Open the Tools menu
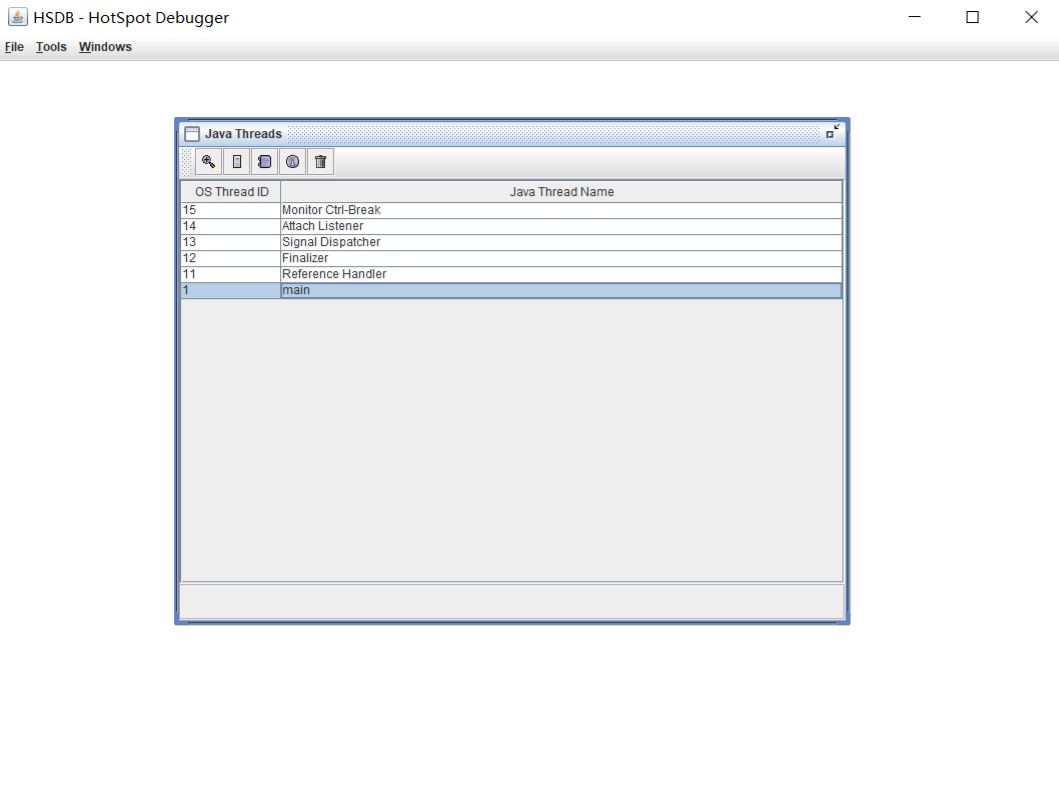 point(51,47)
